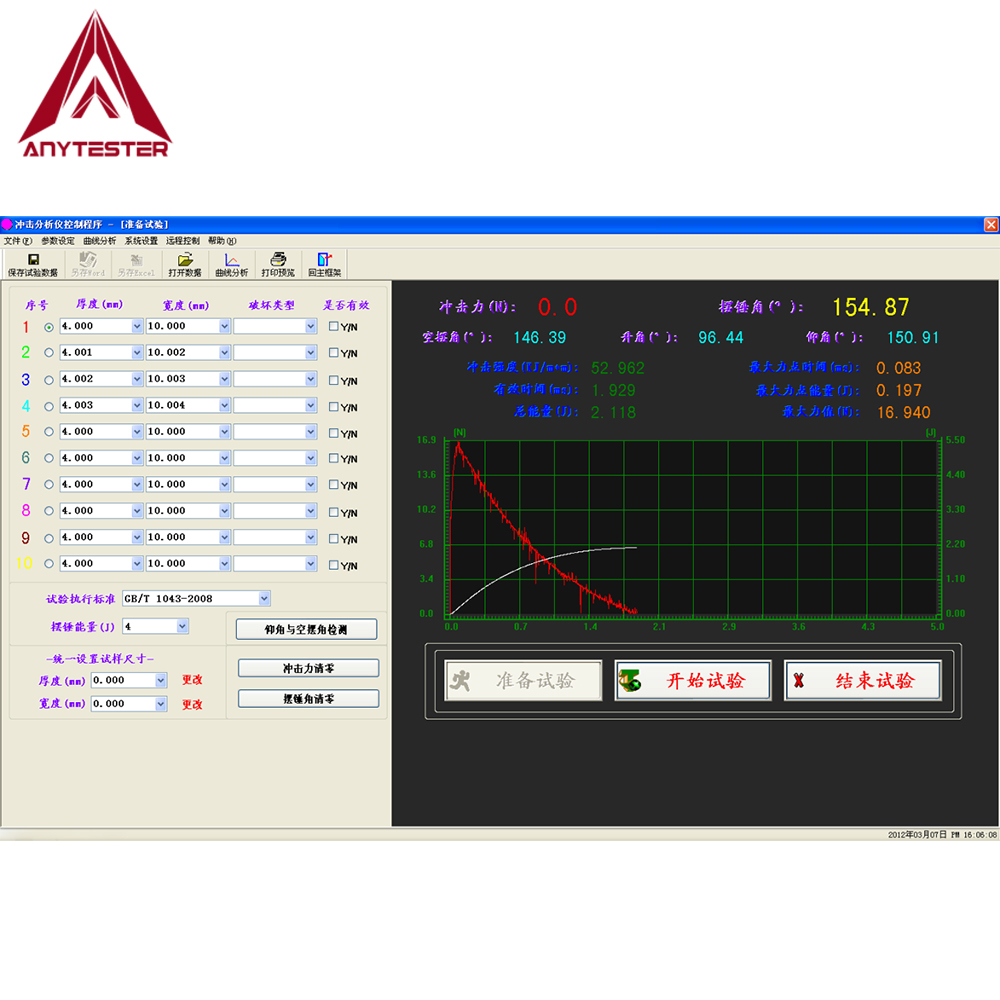Click the 准备试验 button
This screenshot has height=1000, width=1000.
[x=523, y=680]
